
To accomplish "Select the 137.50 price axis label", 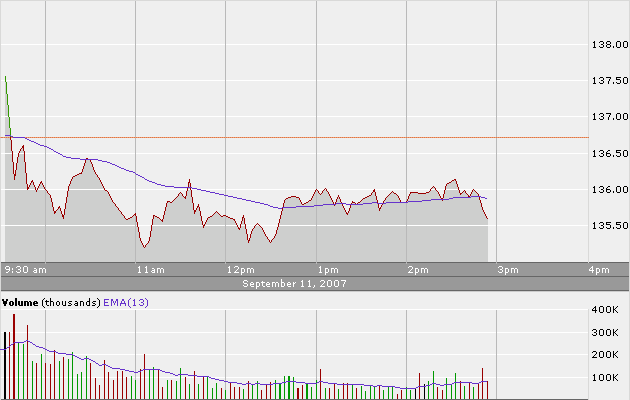I will 608,82.
